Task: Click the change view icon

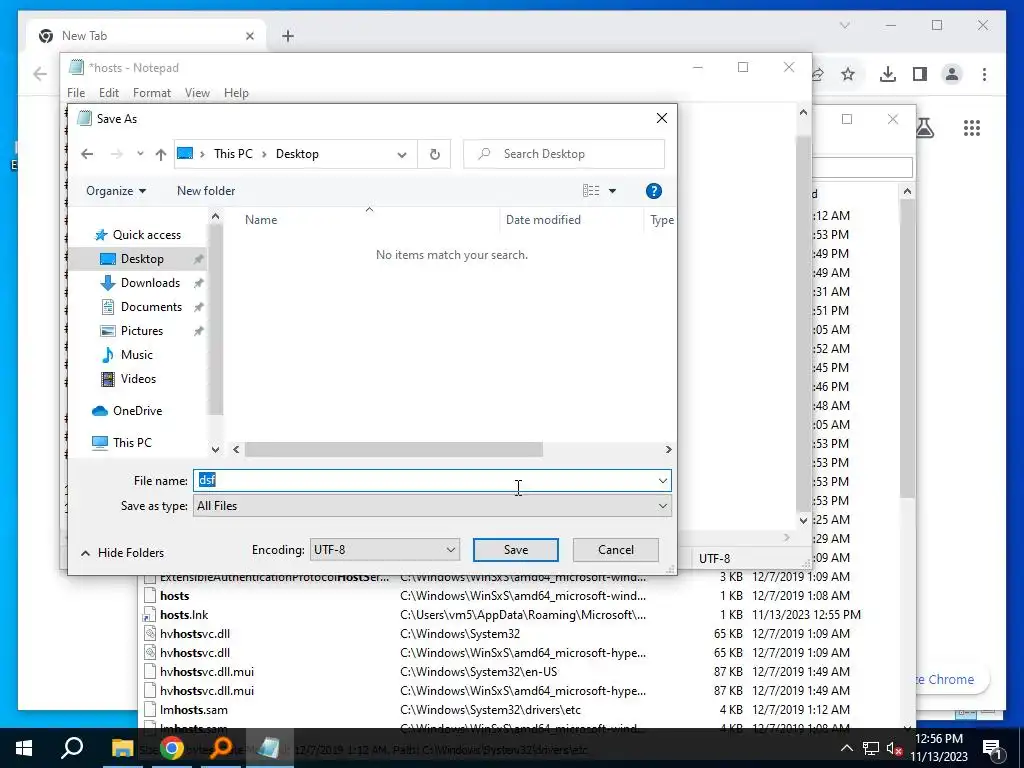Action: point(591,191)
